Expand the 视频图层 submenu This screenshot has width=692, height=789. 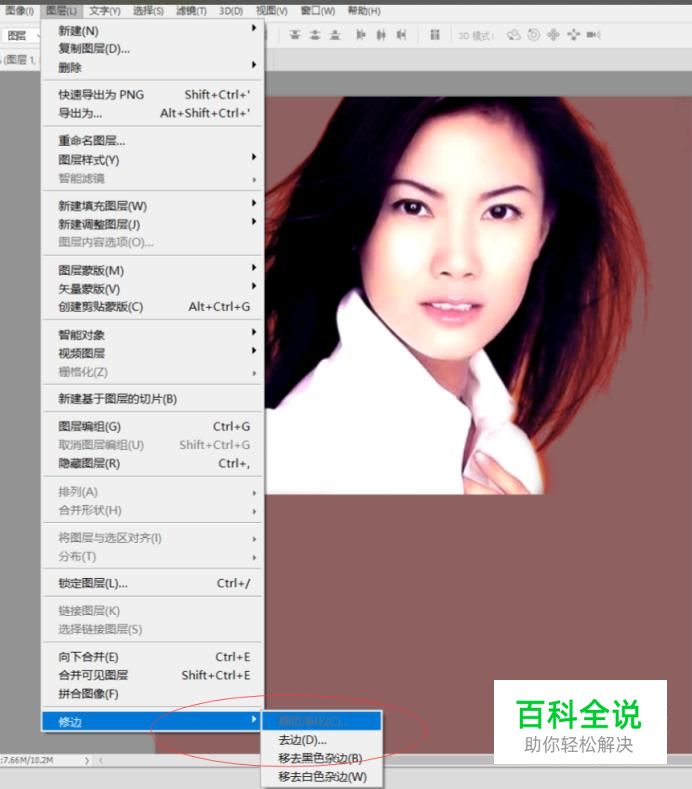pos(152,353)
